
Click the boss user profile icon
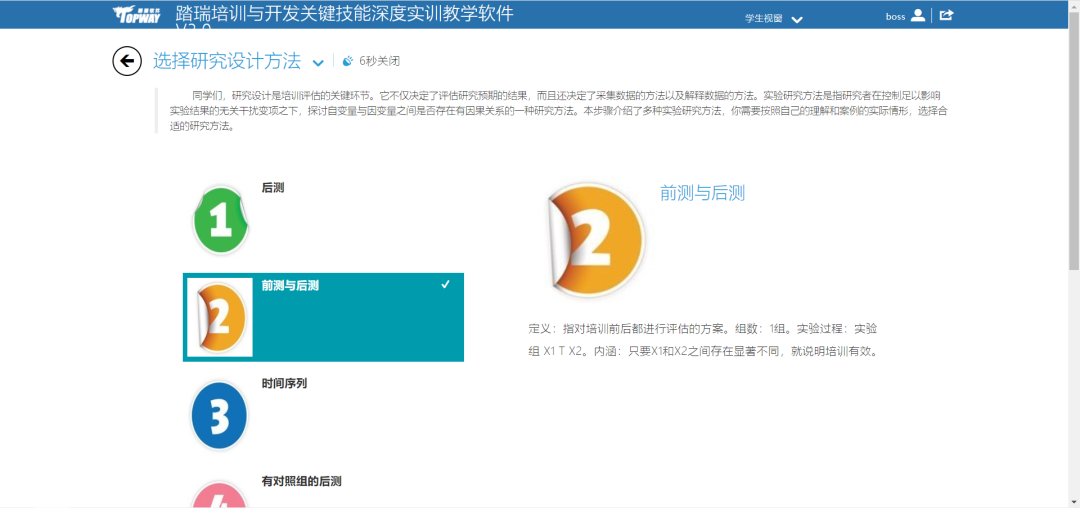point(918,15)
